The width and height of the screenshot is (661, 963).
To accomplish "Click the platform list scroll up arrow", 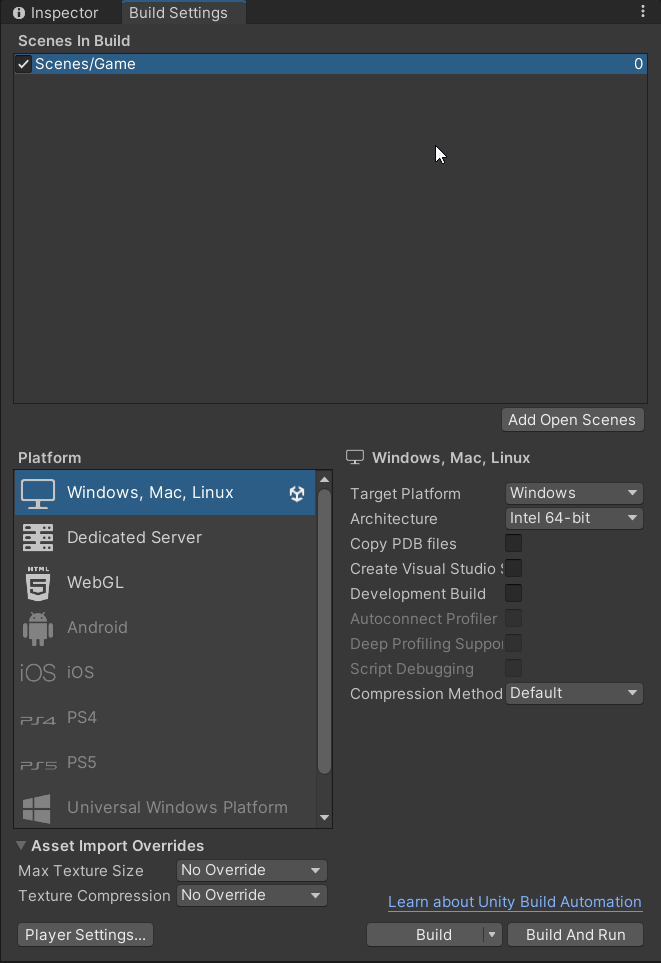I will [324, 480].
